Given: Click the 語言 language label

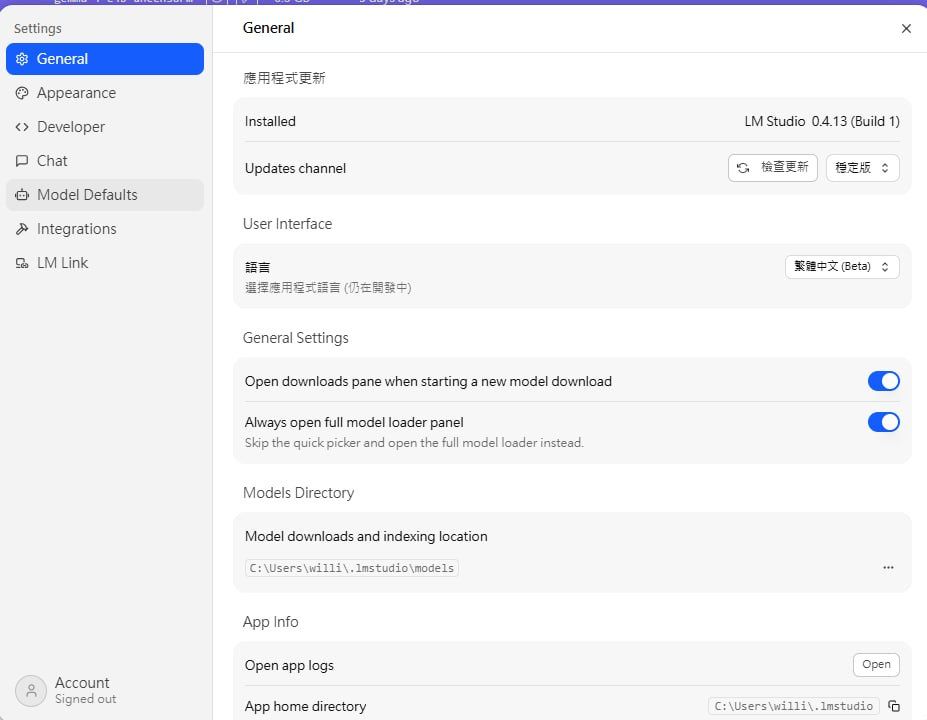Looking at the screenshot, I should click(257, 267).
